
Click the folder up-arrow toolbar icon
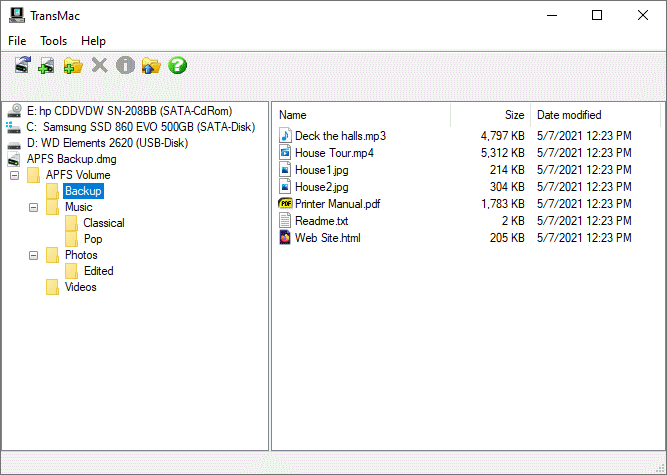tap(151, 66)
